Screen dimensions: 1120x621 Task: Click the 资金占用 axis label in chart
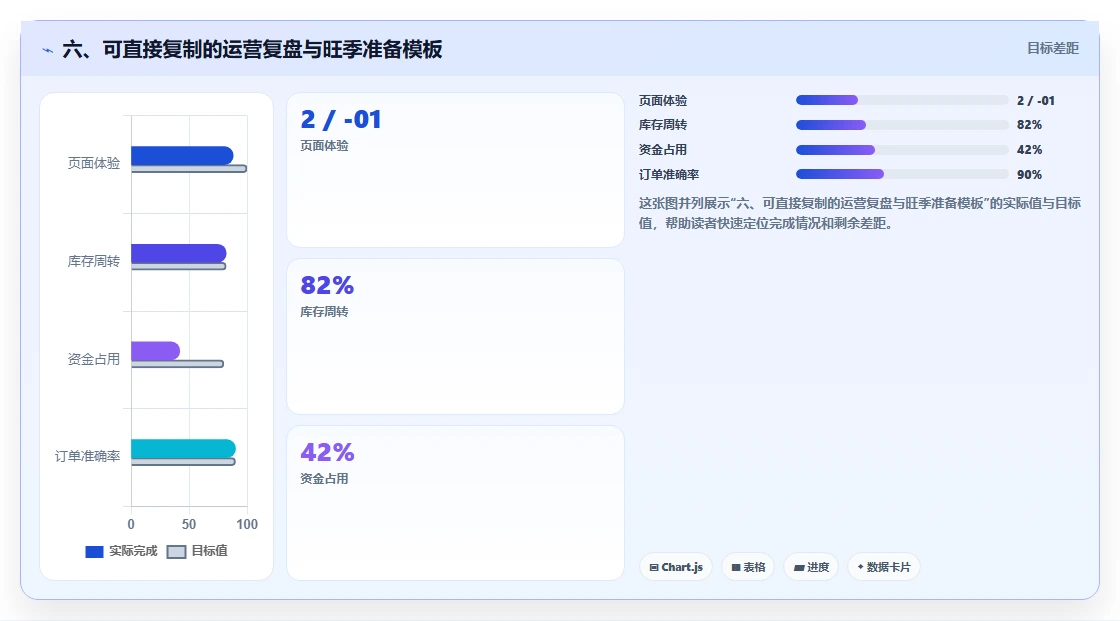point(94,359)
